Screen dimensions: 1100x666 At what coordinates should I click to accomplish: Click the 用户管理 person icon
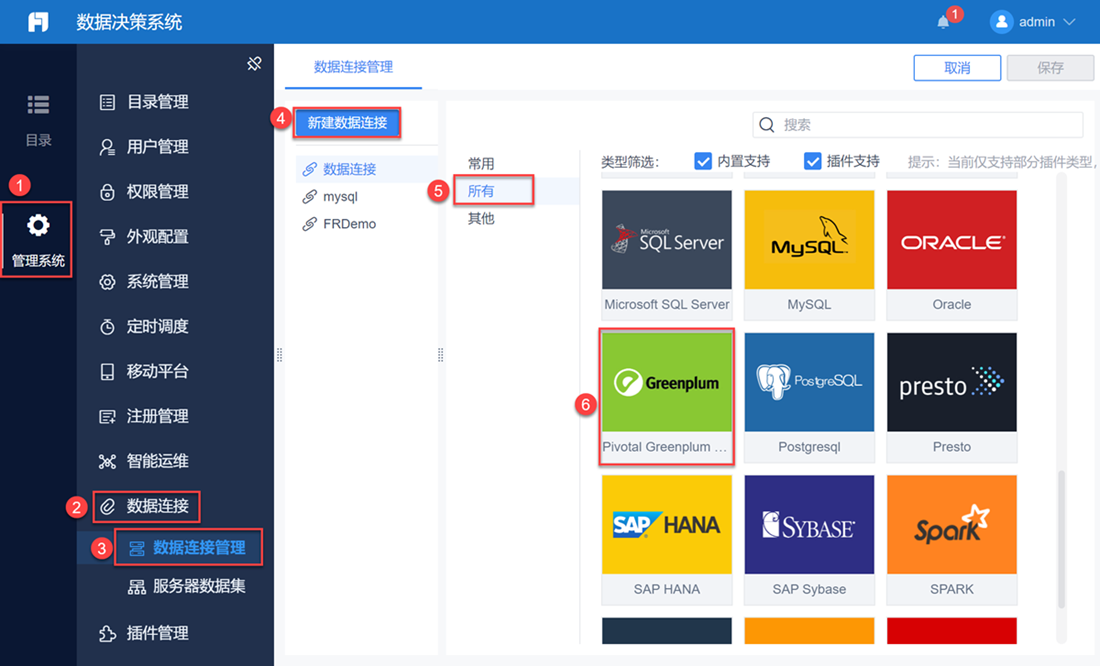(107, 147)
